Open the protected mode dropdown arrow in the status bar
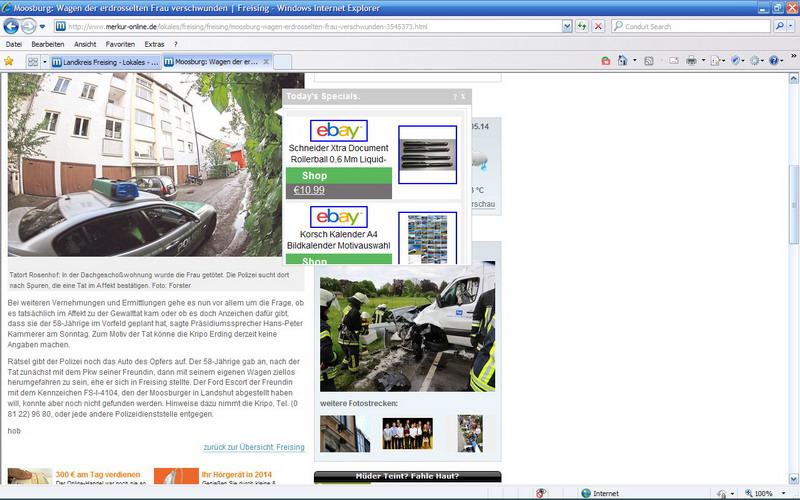 [x=733, y=493]
